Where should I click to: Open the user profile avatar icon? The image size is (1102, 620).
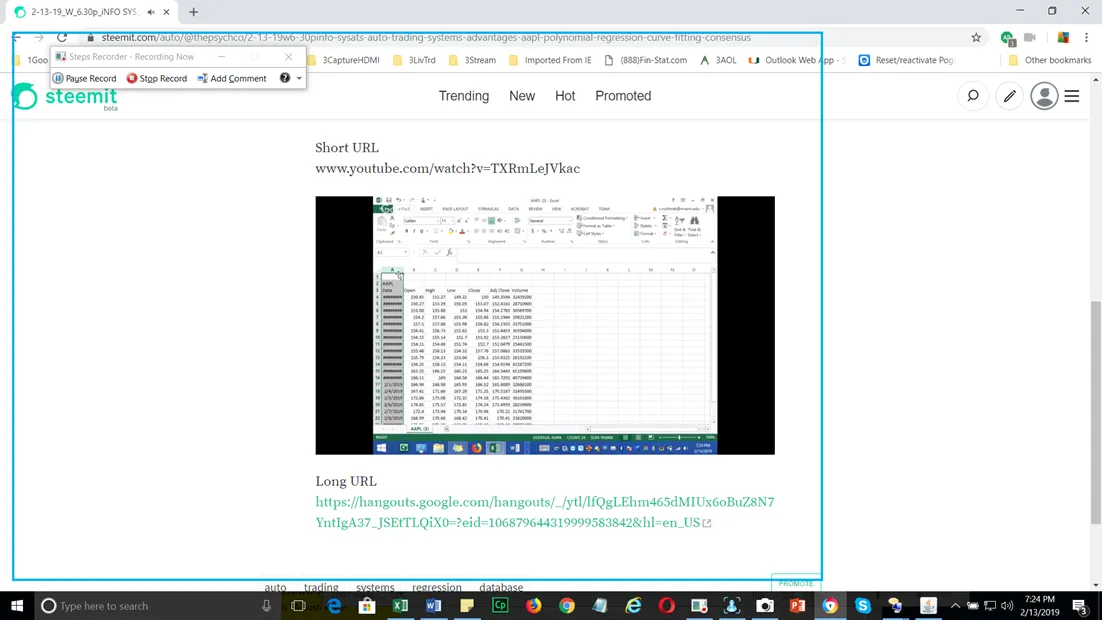pyautogui.click(x=1044, y=96)
